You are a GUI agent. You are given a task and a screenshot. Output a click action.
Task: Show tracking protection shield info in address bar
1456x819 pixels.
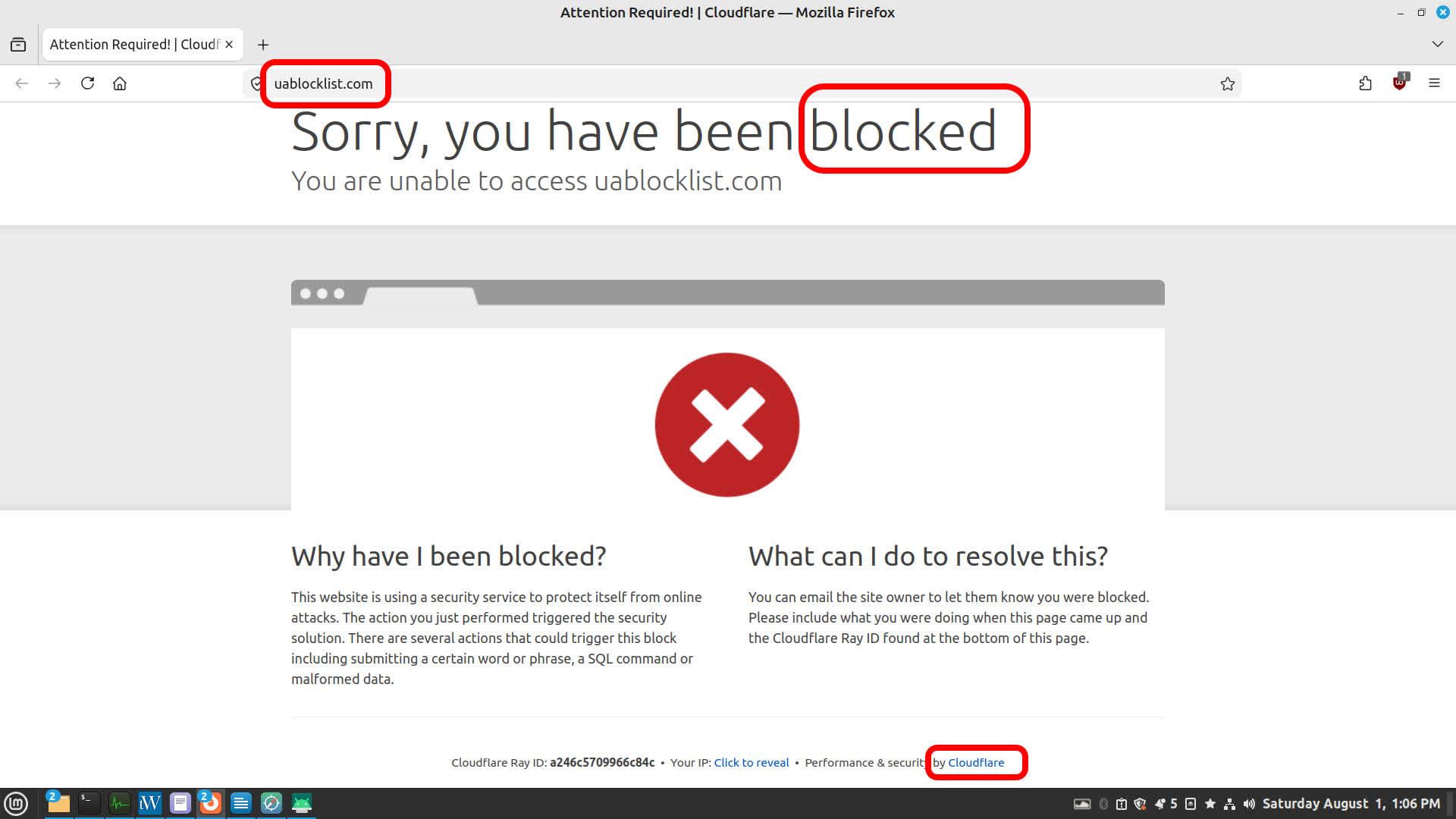click(x=256, y=83)
